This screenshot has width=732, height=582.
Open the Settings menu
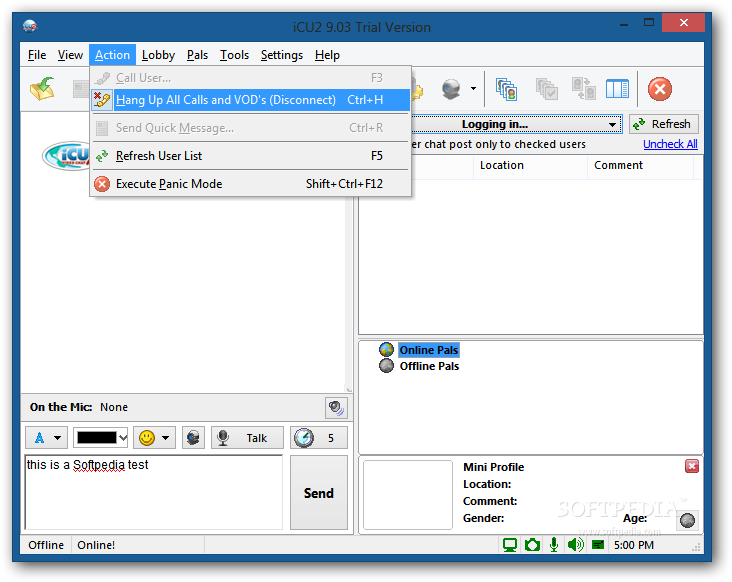pyautogui.click(x=282, y=55)
